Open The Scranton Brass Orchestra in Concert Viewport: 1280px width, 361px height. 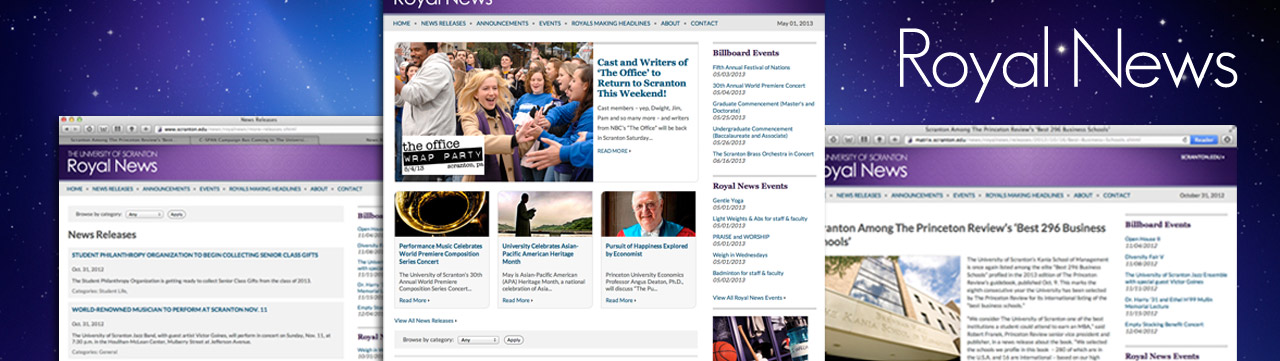[x=763, y=154]
